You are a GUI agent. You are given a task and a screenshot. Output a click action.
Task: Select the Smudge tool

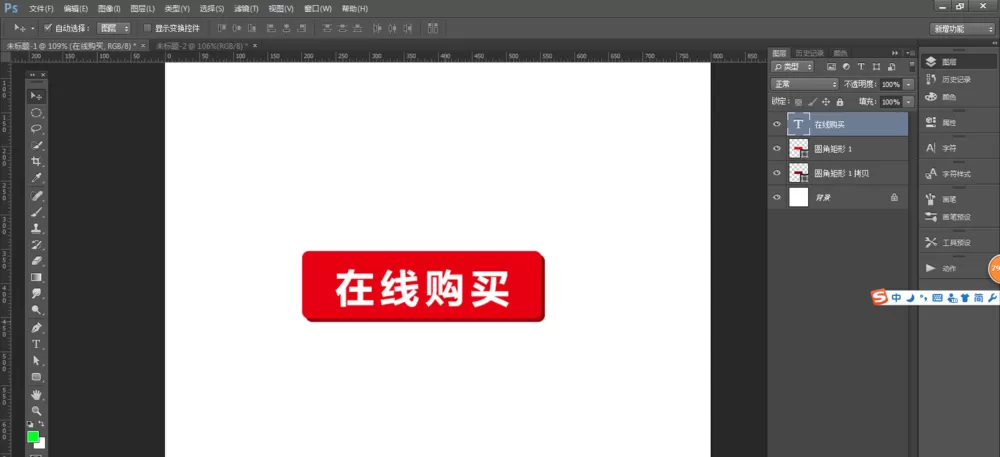click(x=36, y=294)
